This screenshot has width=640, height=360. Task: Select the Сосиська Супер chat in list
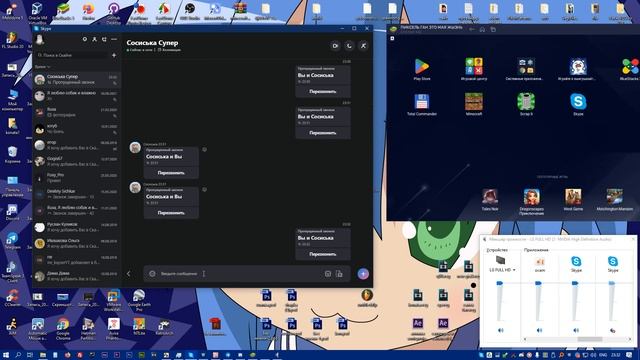click(x=76, y=79)
